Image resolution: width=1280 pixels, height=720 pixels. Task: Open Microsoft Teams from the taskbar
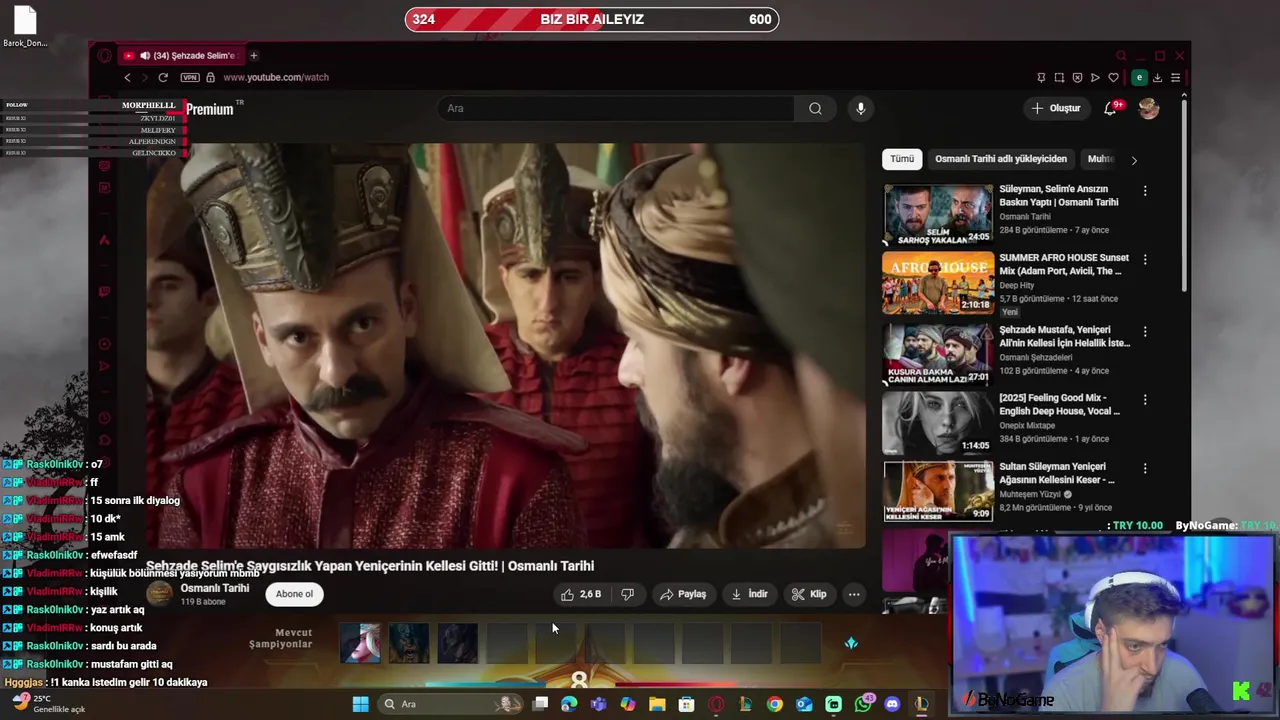coord(598,704)
